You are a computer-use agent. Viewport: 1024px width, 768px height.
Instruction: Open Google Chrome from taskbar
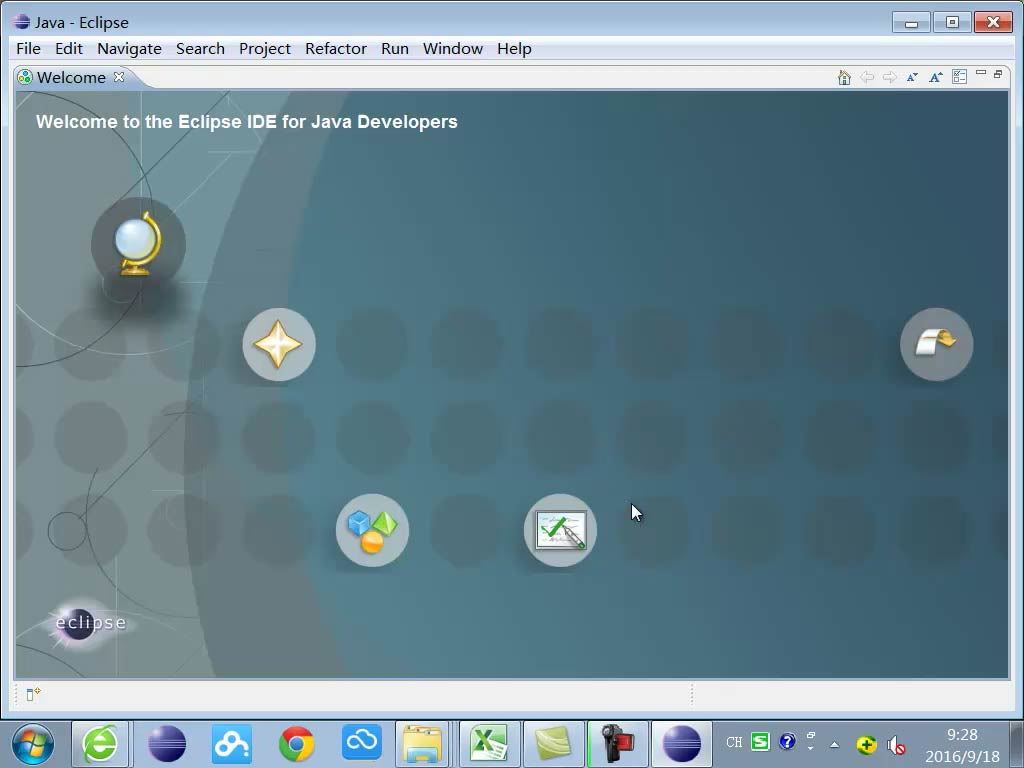pos(296,744)
